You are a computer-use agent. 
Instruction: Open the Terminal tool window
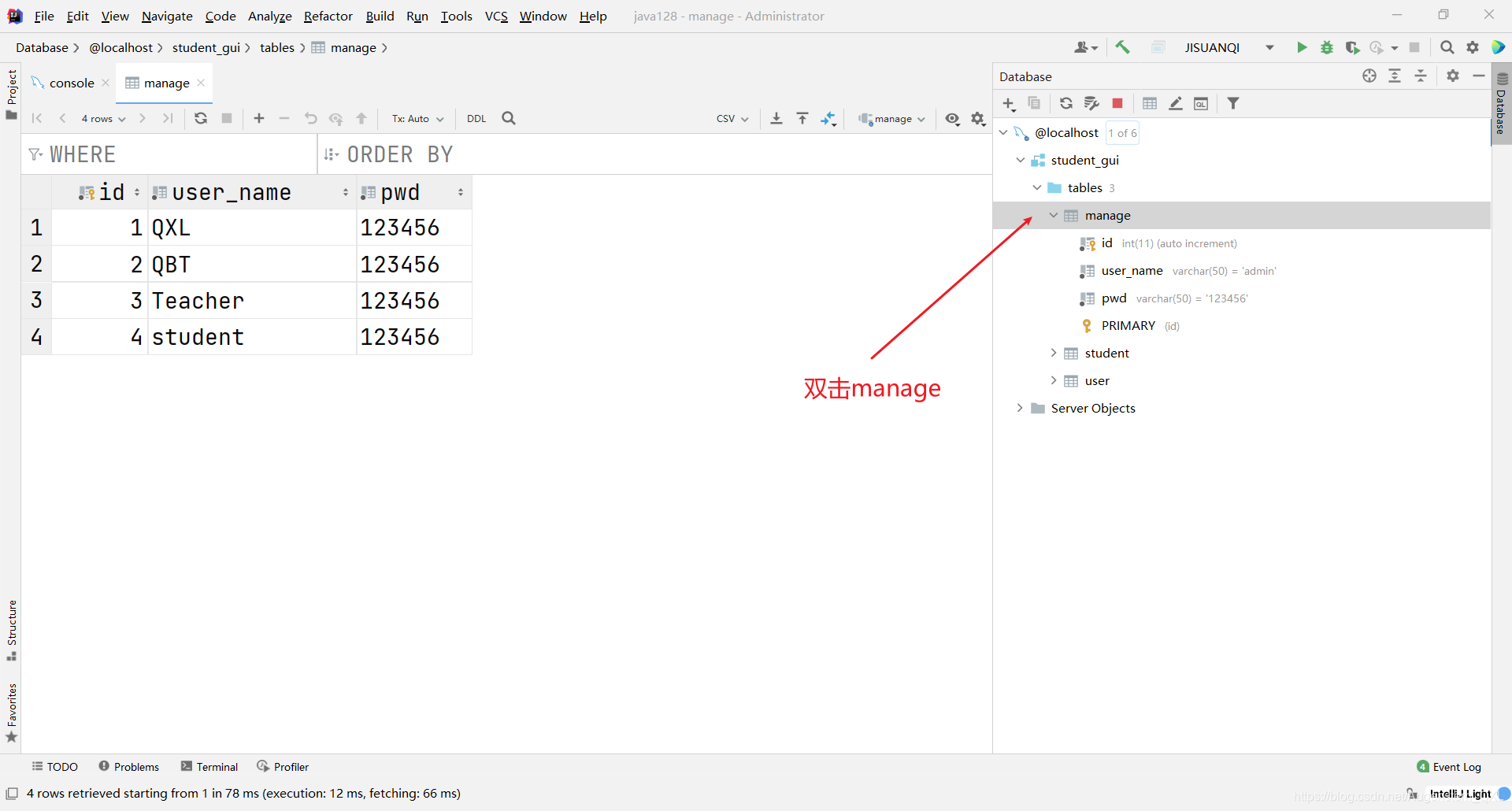click(x=209, y=766)
